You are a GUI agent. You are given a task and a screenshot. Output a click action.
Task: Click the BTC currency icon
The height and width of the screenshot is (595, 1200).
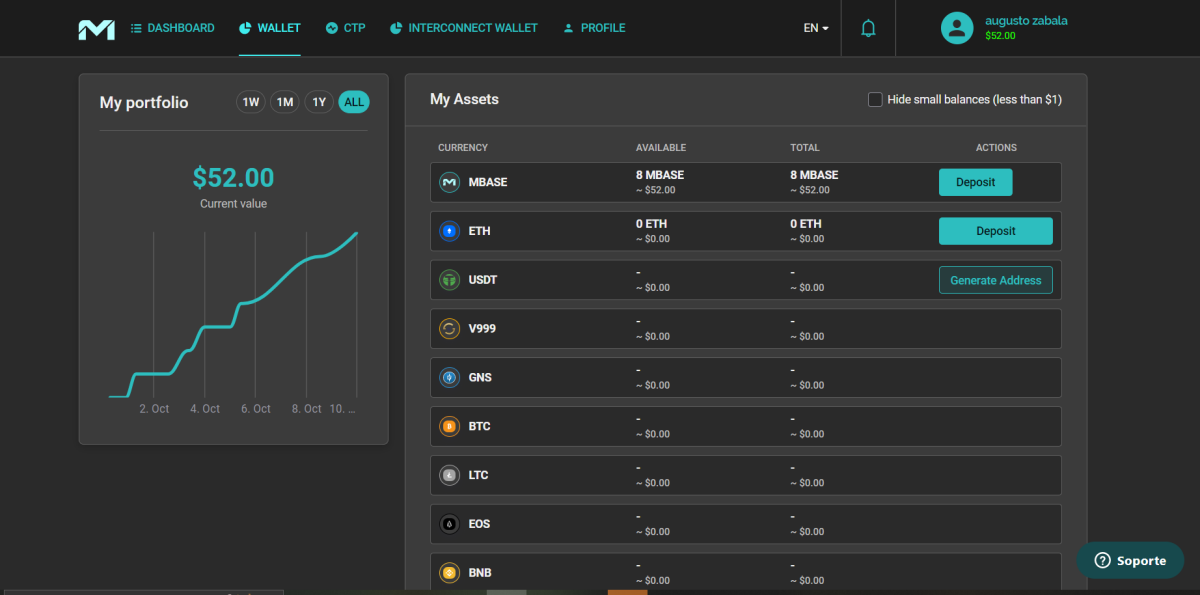(449, 426)
